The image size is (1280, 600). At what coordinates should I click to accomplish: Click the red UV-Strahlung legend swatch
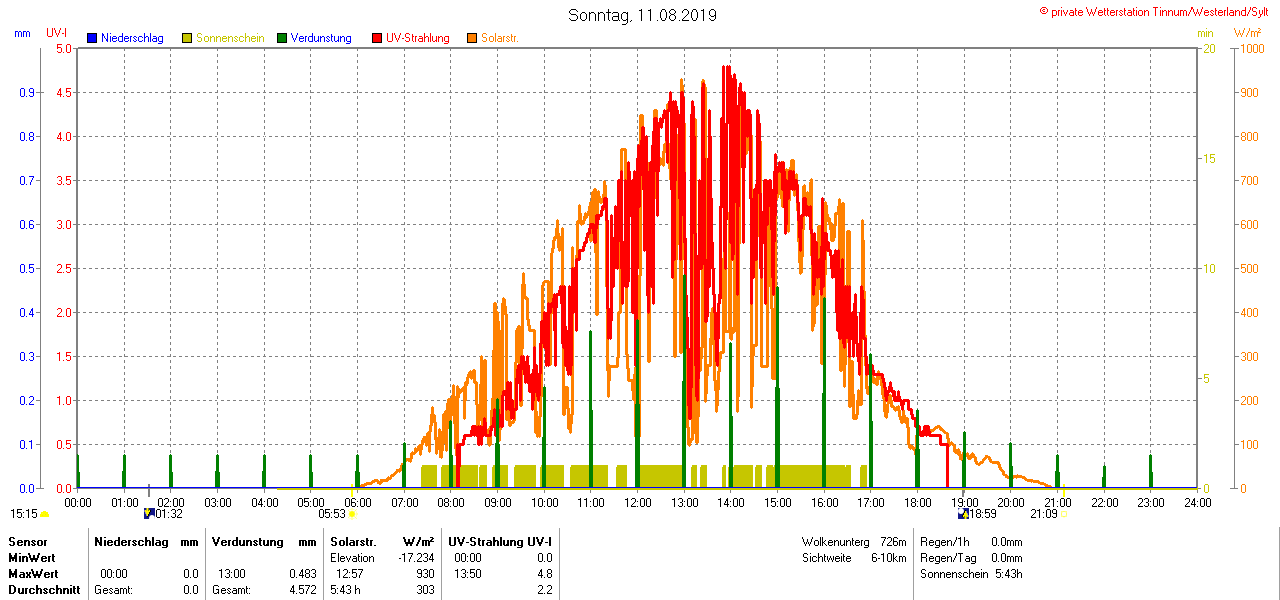click(377, 38)
